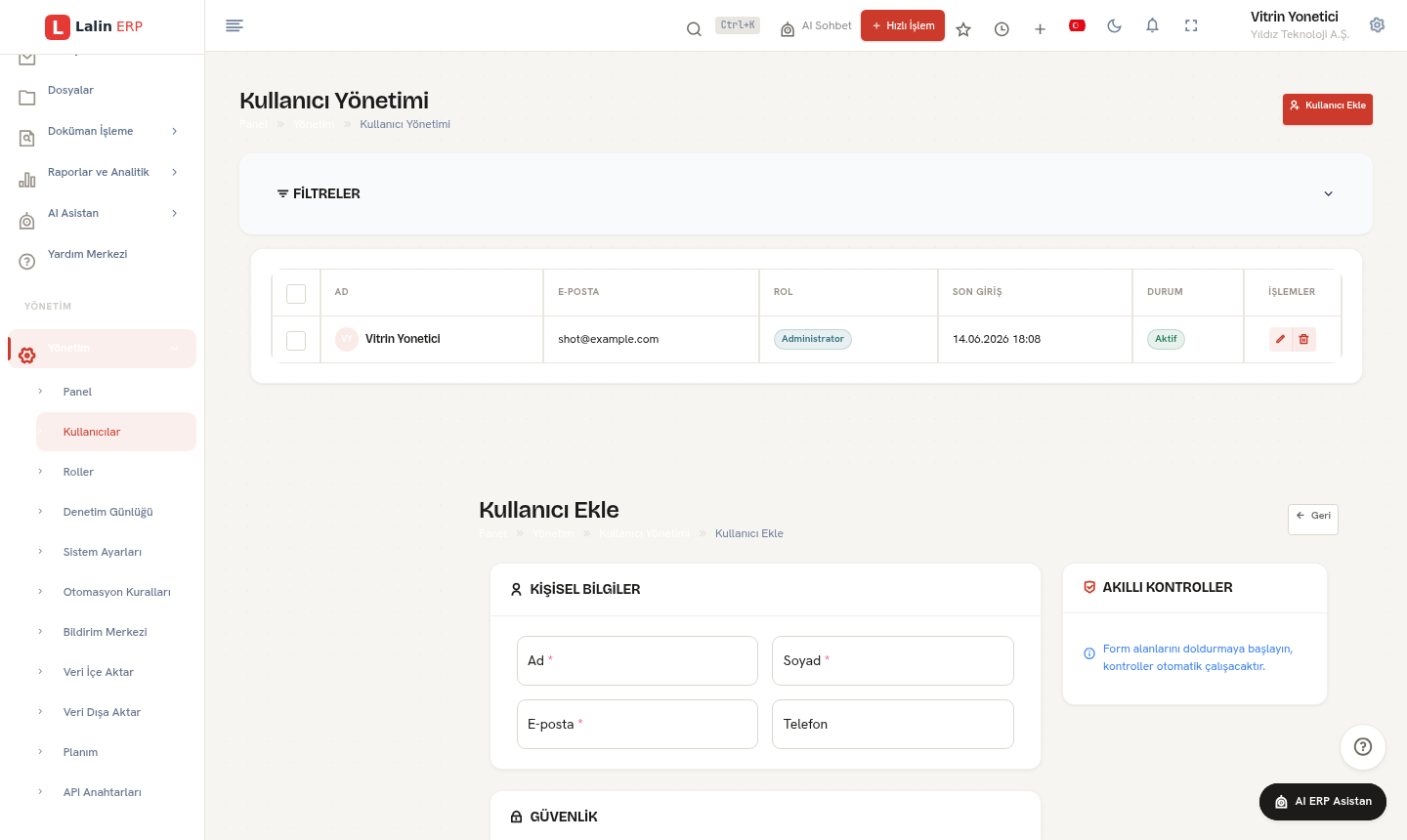This screenshot has width=1407, height=840.
Task: Expand Doküman İşleme submenu chevron
Action: point(175,131)
